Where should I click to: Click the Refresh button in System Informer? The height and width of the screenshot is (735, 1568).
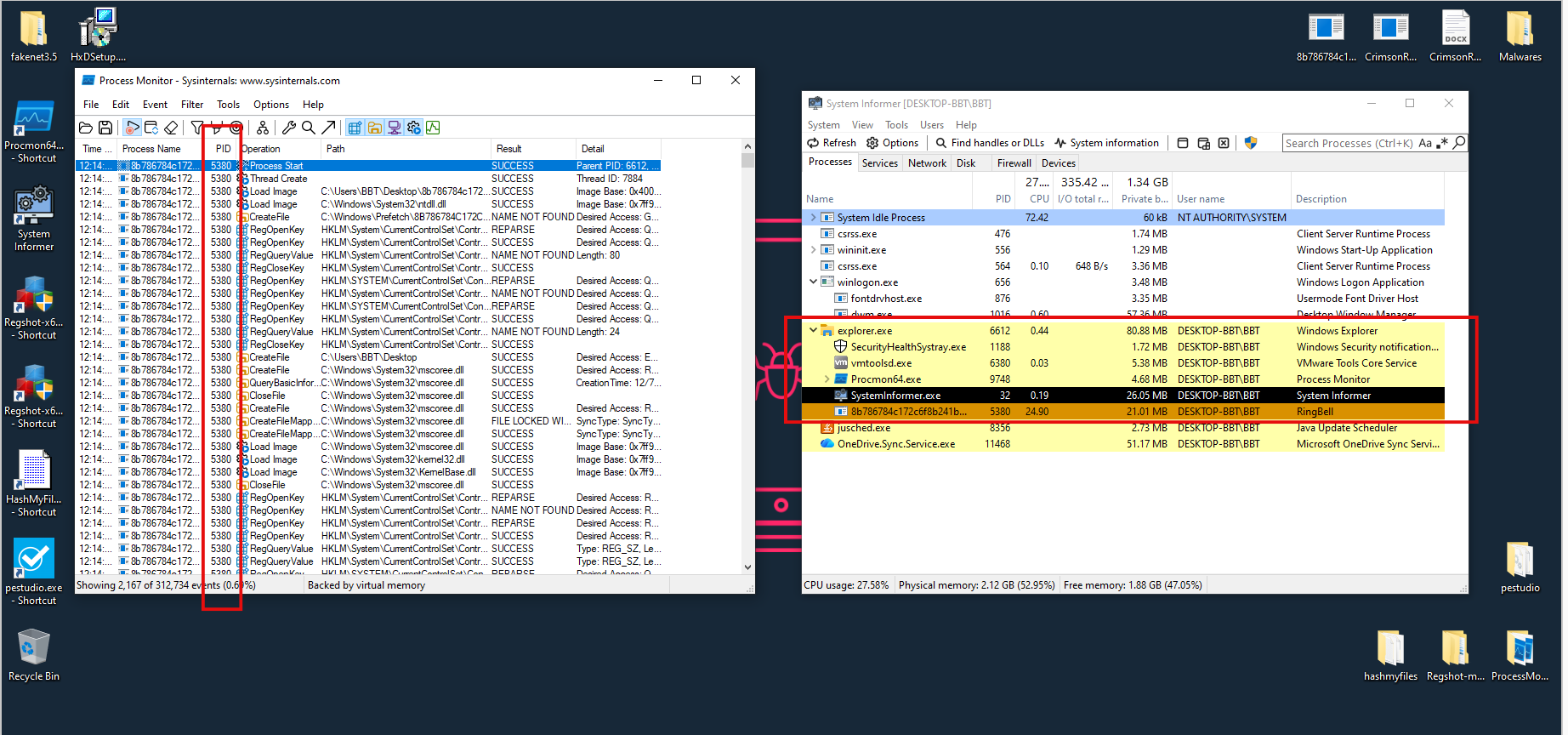coord(832,143)
